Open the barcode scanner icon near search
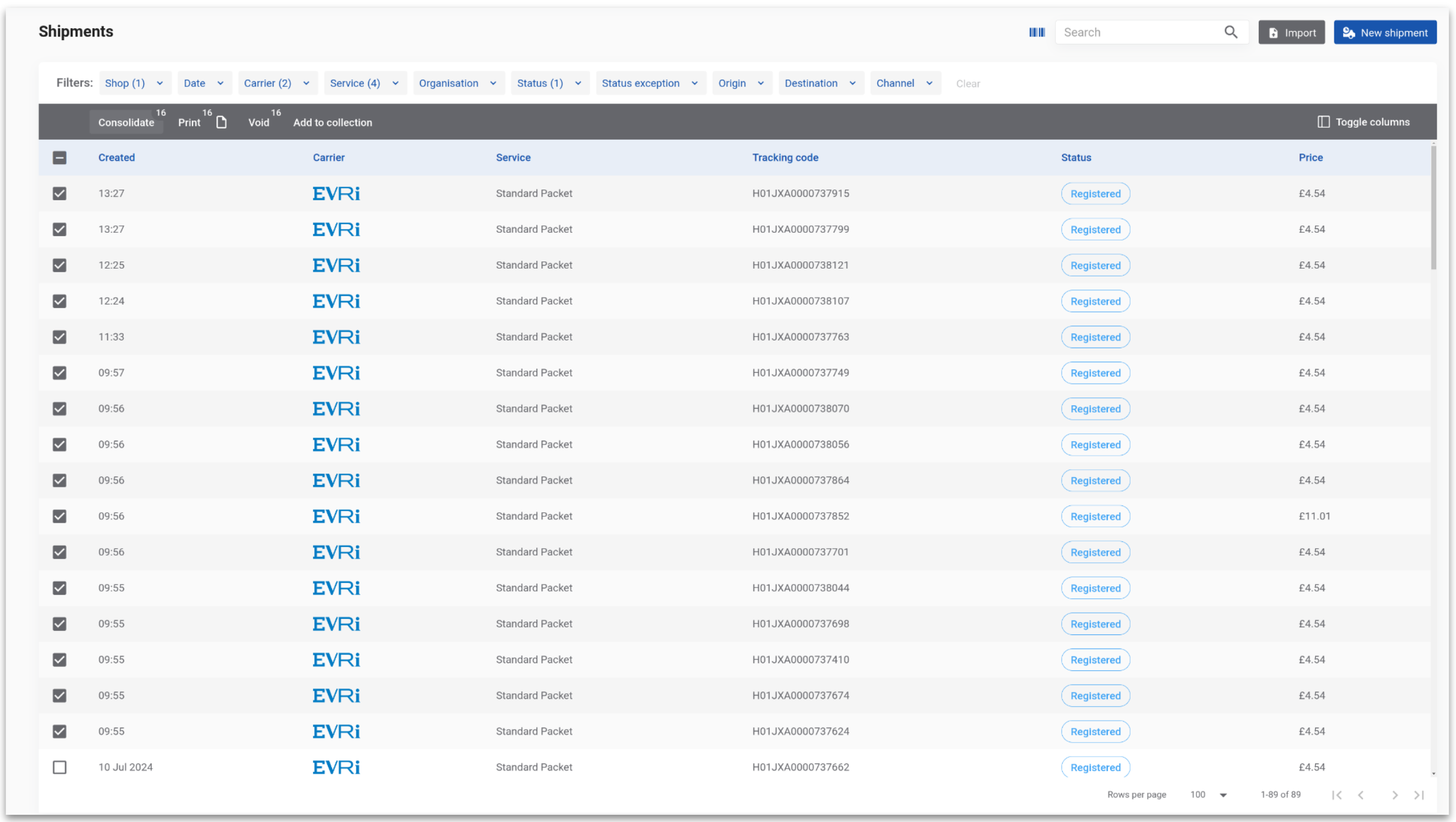1456x822 pixels. (x=1036, y=32)
